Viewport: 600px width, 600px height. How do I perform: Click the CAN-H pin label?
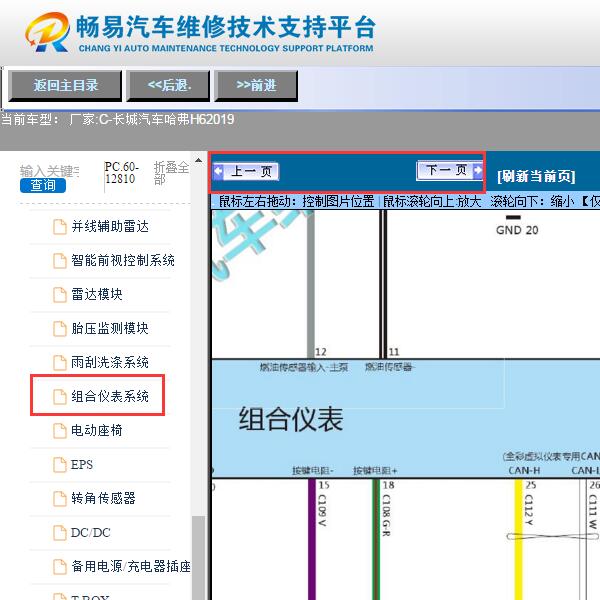pos(524,470)
